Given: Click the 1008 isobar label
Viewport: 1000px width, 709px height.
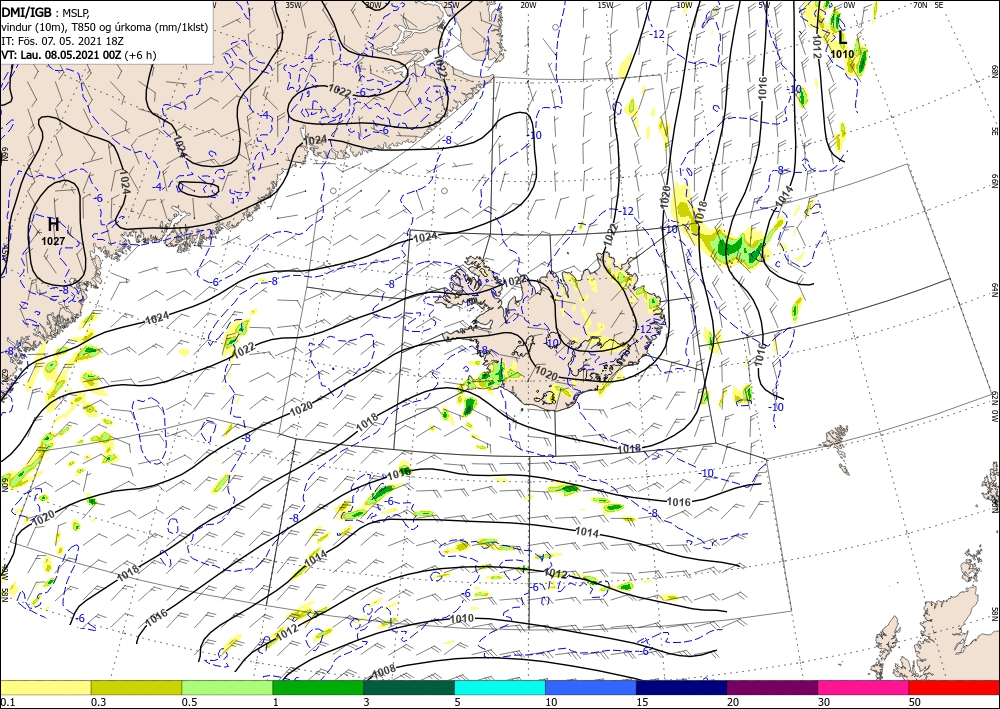Looking at the screenshot, I should [383, 671].
